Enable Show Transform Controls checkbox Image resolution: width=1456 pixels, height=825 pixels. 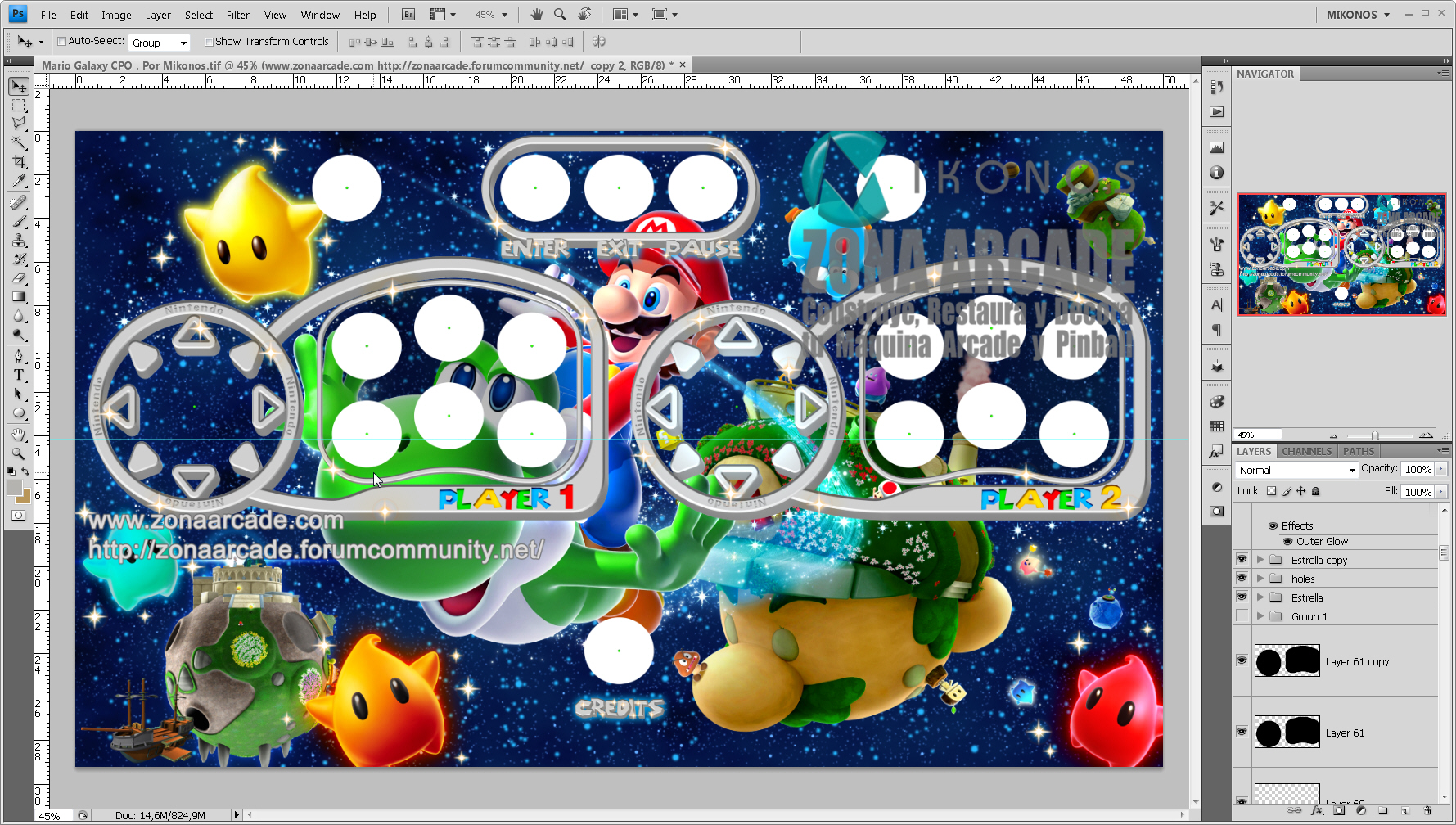pyautogui.click(x=209, y=42)
